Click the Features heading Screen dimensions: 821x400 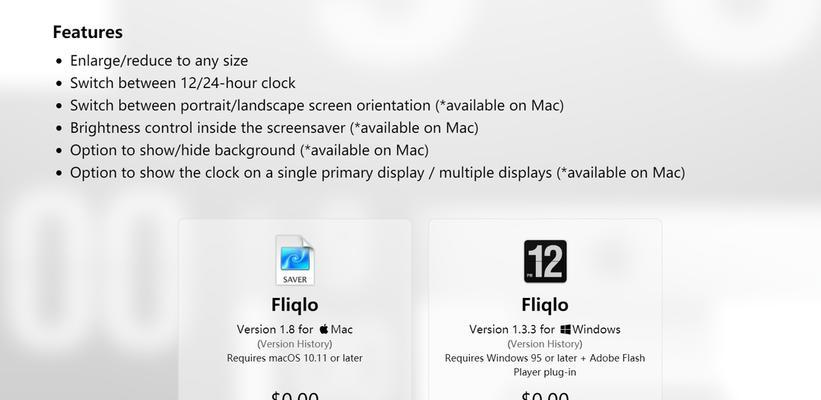pos(87,32)
